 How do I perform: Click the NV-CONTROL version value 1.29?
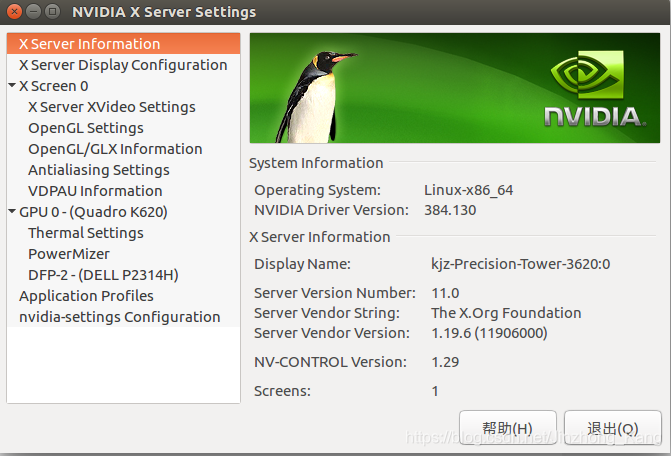point(445,362)
